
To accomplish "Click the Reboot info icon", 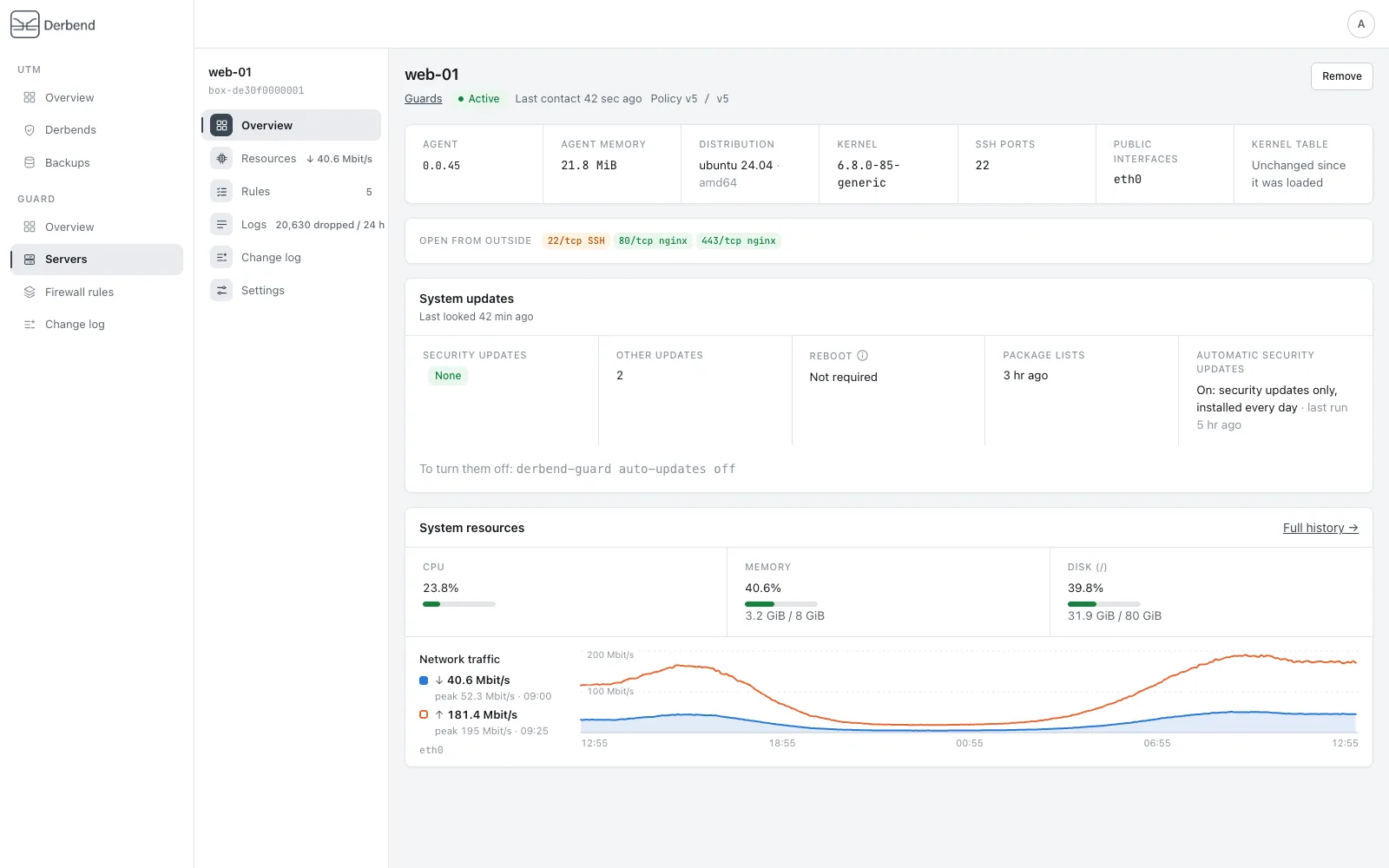I will (862, 355).
